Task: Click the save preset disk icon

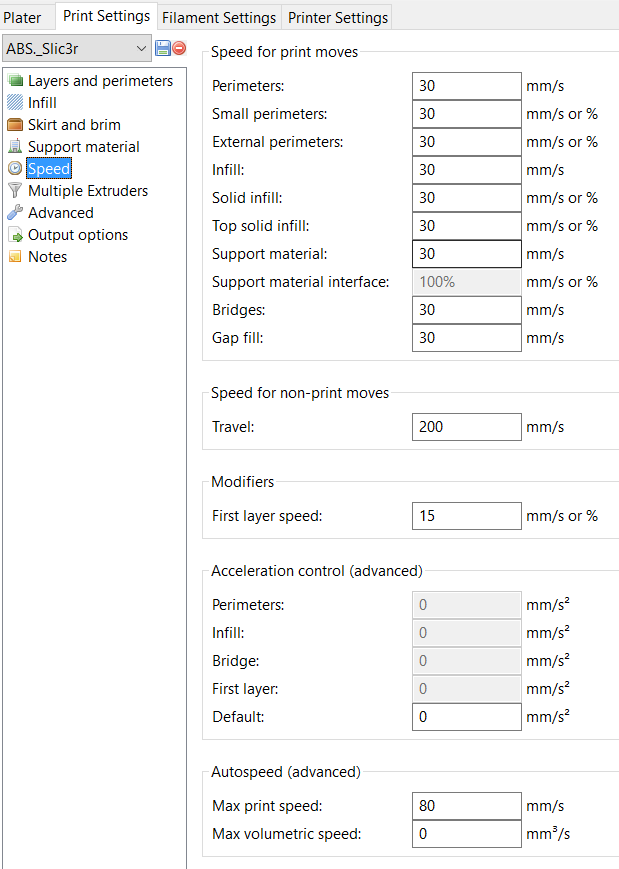Action: tap(163, 48)
